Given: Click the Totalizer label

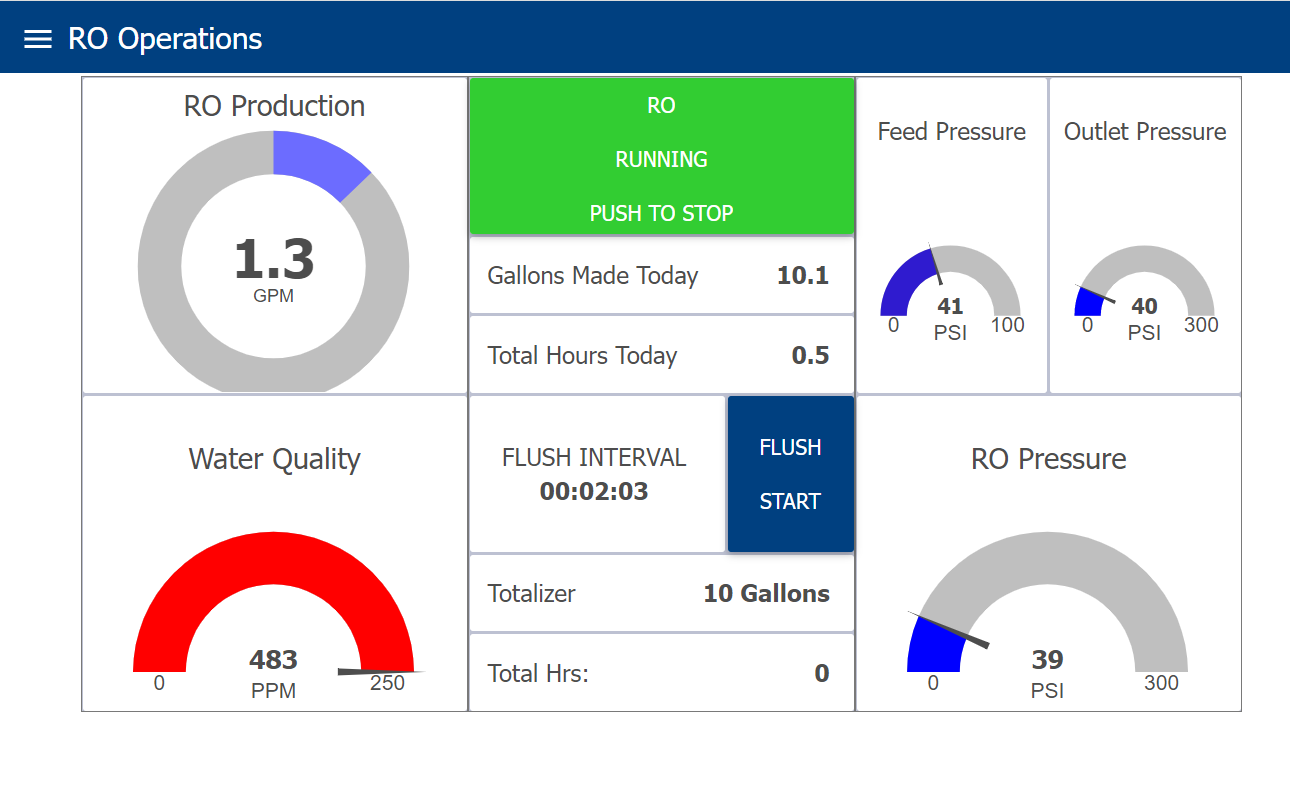Looking at the screenshot, I should point(532,594).
